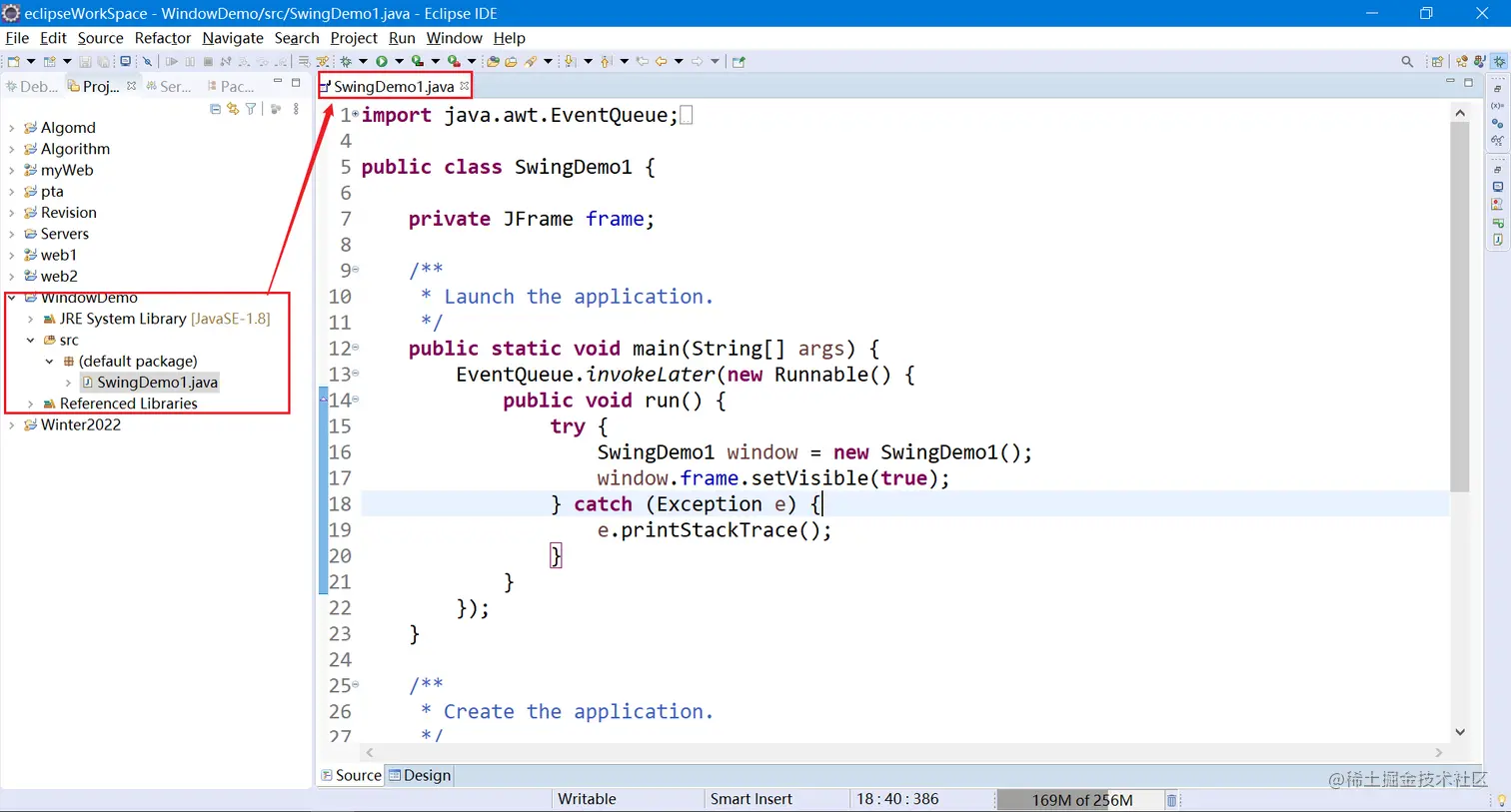Image resolution: width=1511 pixels, height=812 pixels.
Task: Toggle folding marker at line 25
Action: point(356,684)
